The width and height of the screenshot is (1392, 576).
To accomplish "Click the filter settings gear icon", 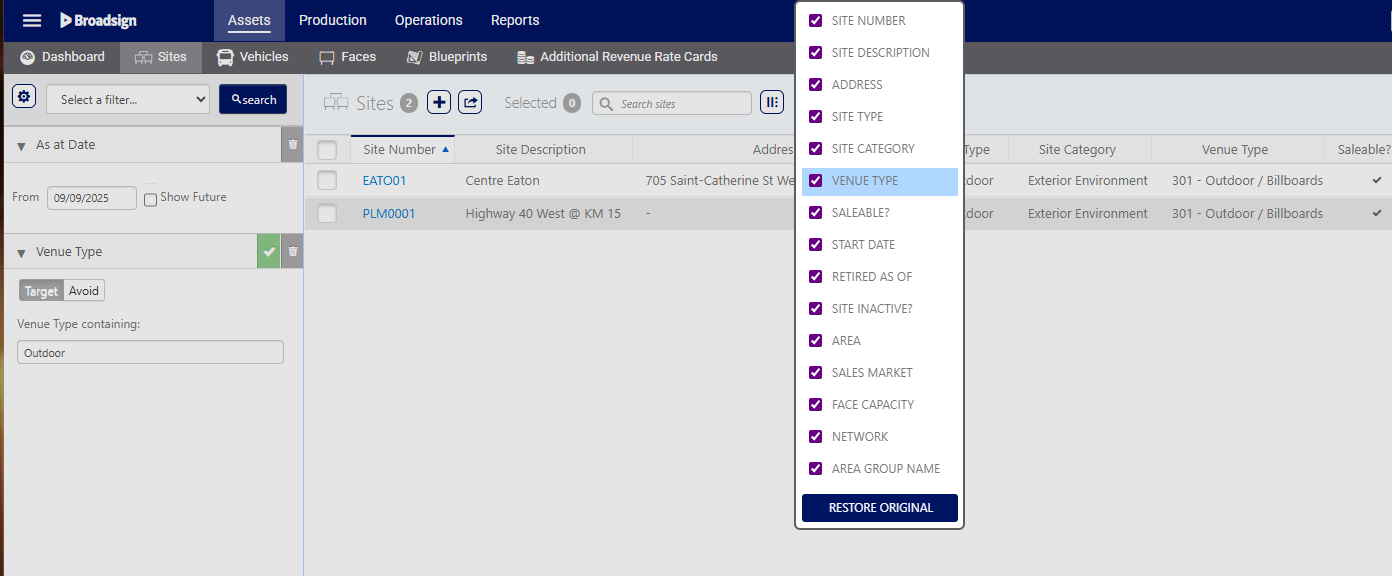I will [x=24, y=97].
